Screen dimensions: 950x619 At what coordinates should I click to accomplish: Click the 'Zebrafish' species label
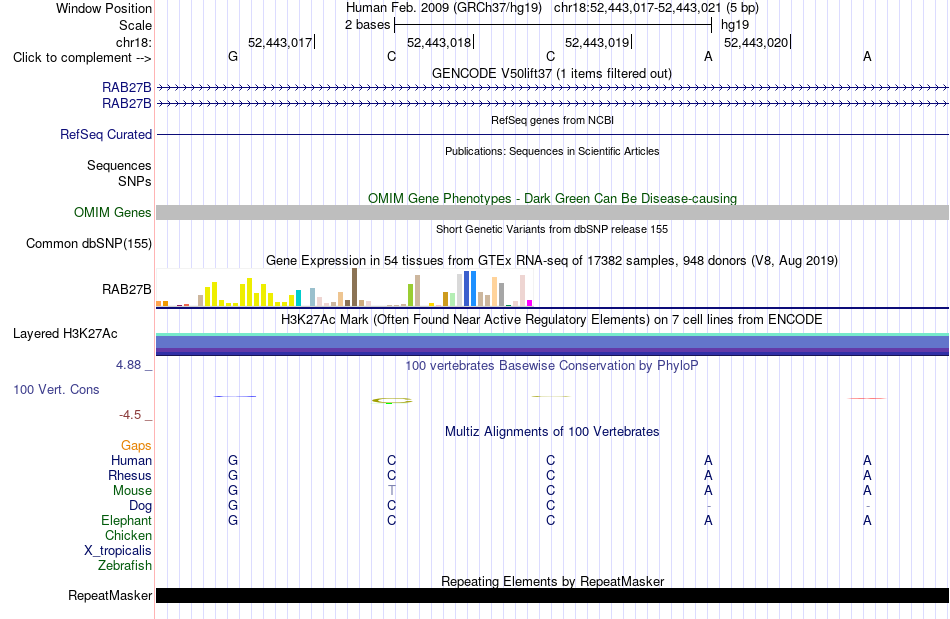point(125,565)
